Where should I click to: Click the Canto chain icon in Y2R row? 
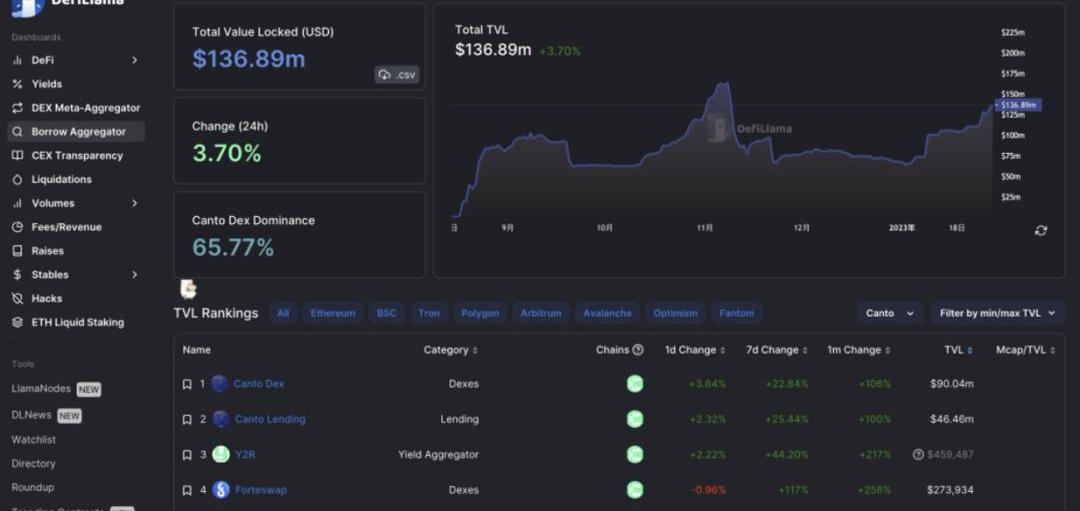point(634,455)
